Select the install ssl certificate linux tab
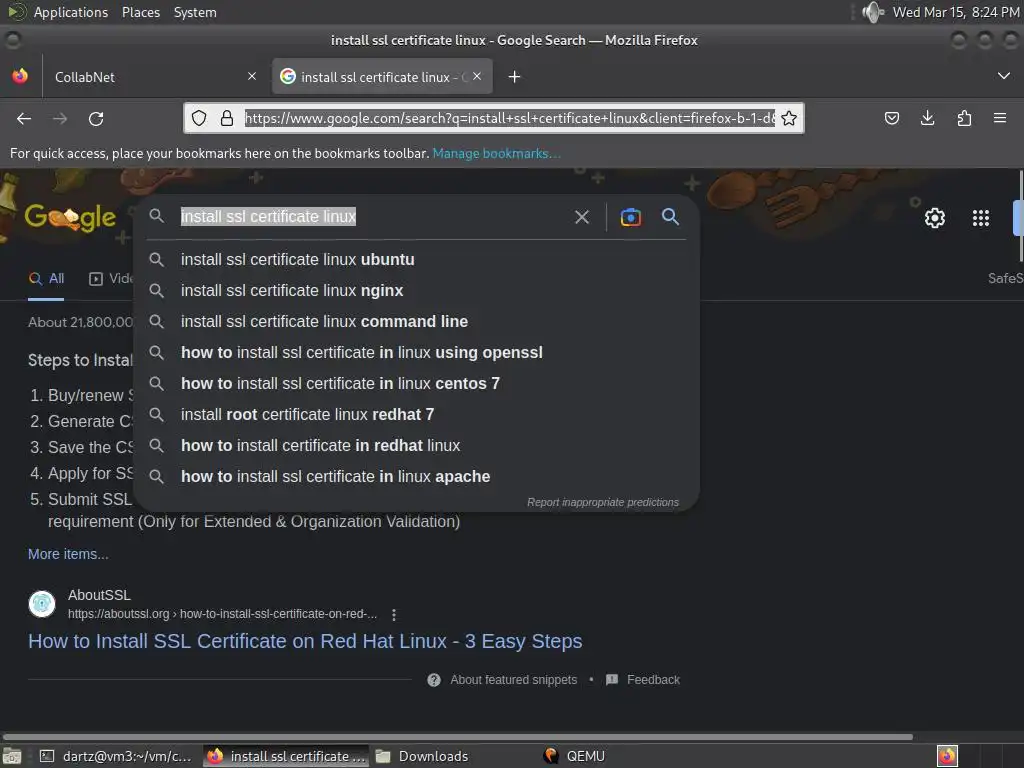The width and height of the screenshot is (1024, 768). click(x=382, y=76)
